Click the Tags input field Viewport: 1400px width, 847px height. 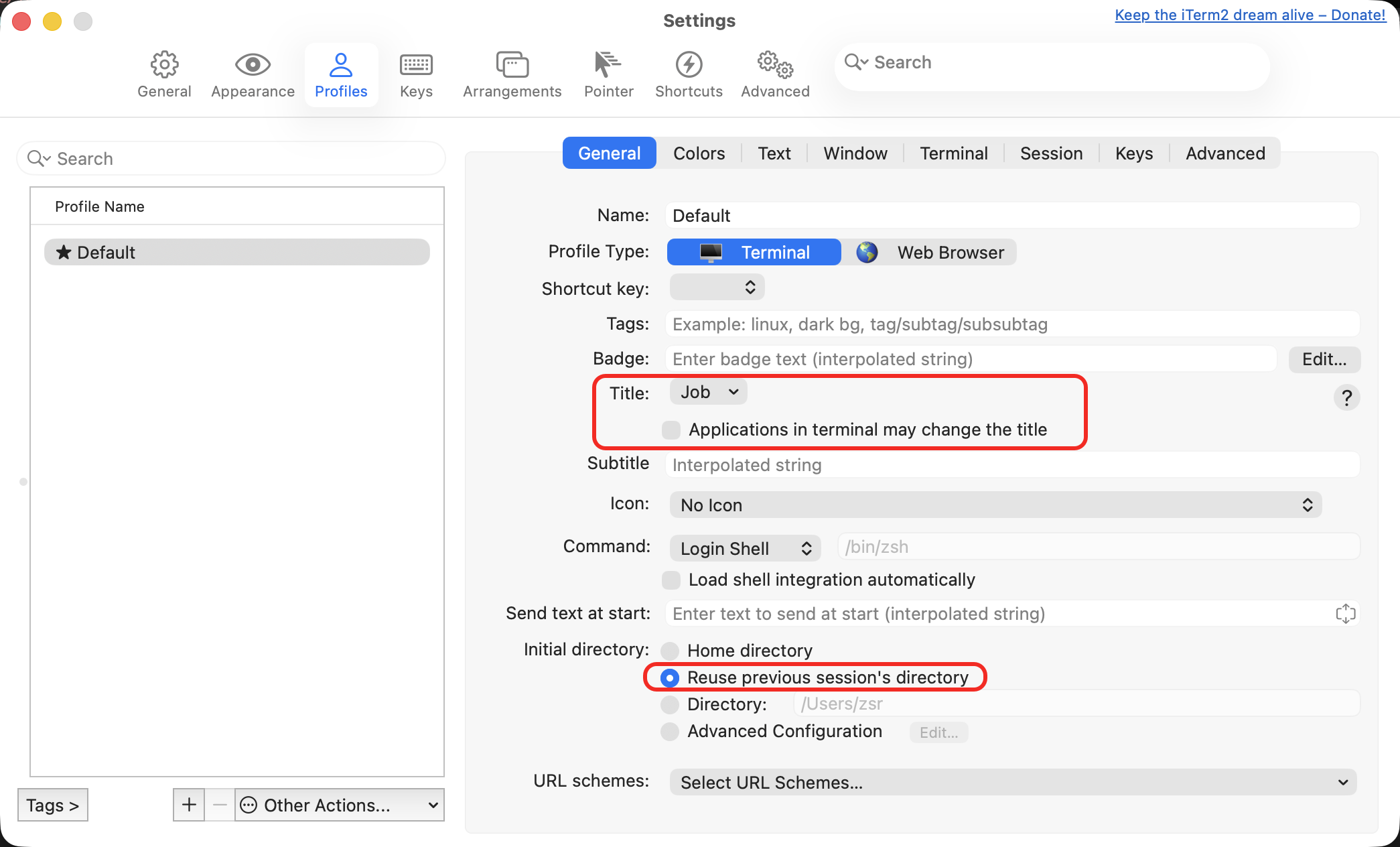tap(1013, 324)
